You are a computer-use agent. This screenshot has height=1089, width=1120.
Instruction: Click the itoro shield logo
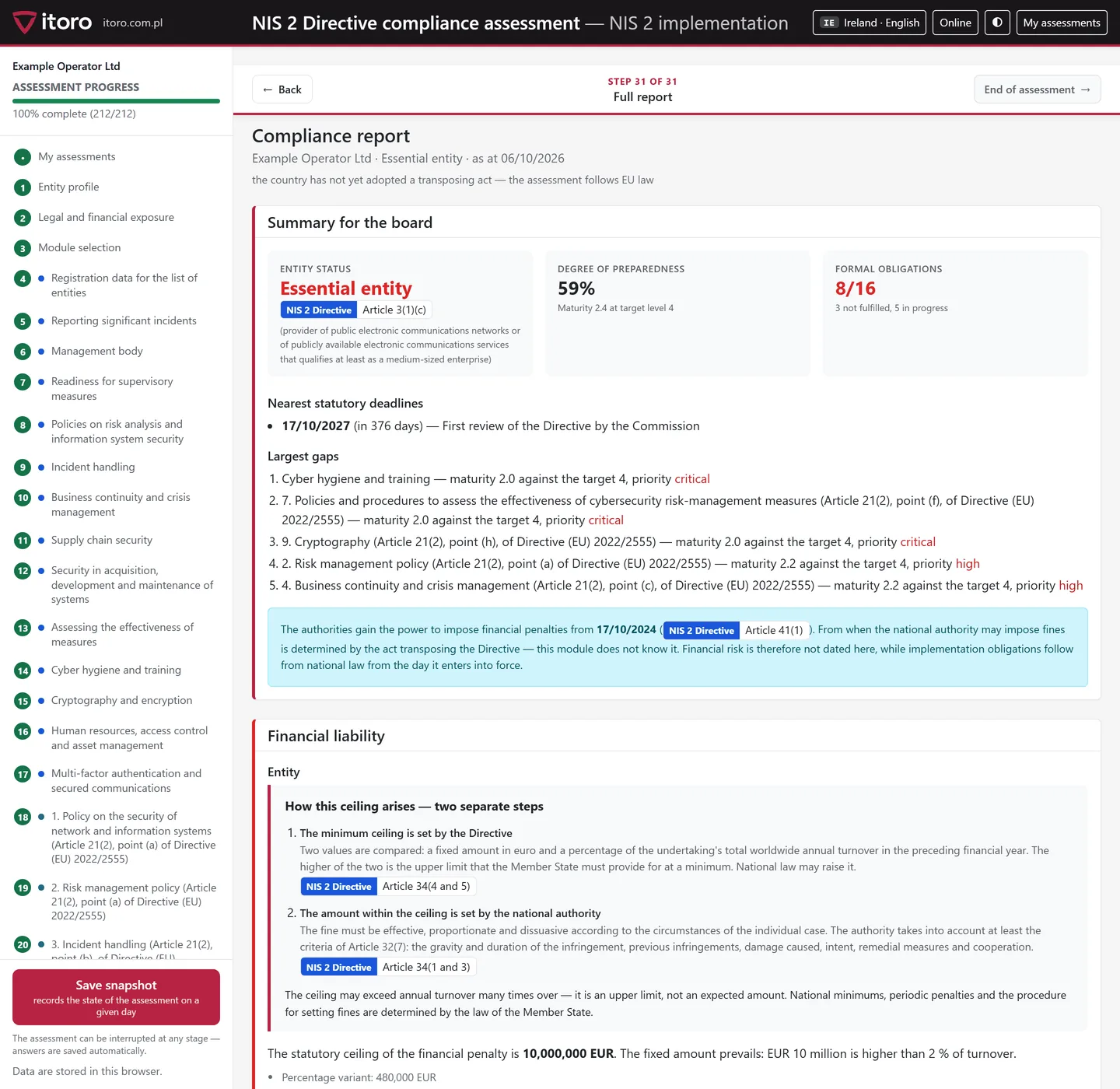[x=24, y=23]
